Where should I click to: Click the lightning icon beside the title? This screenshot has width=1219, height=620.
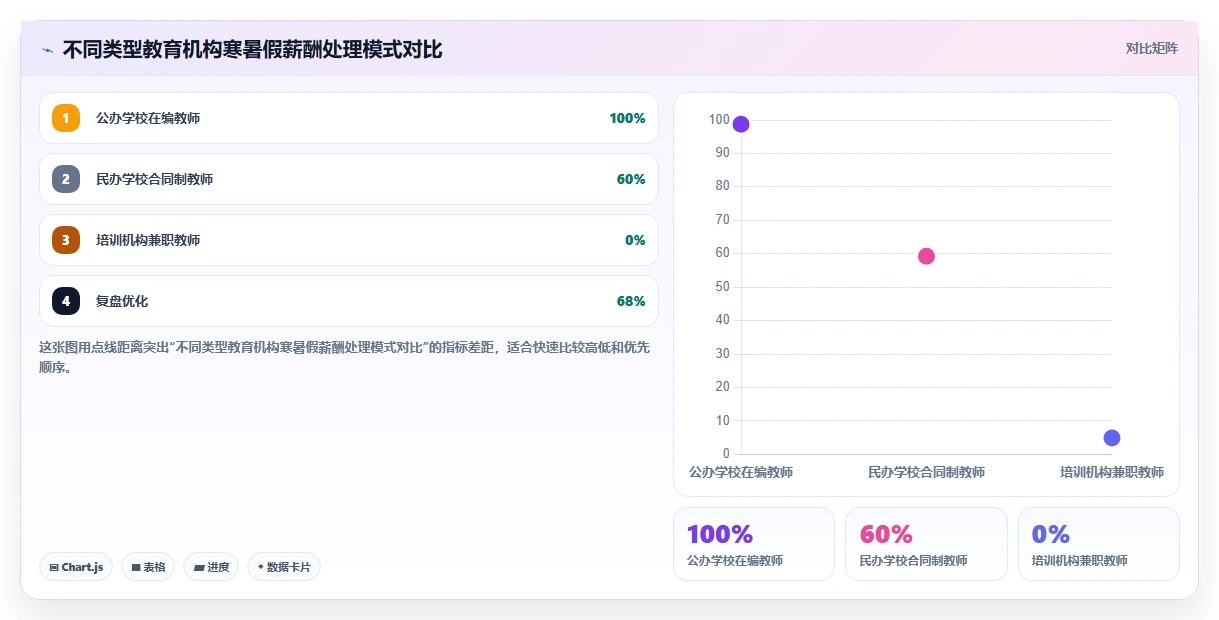pyautogui.click(x=47, y=50)
